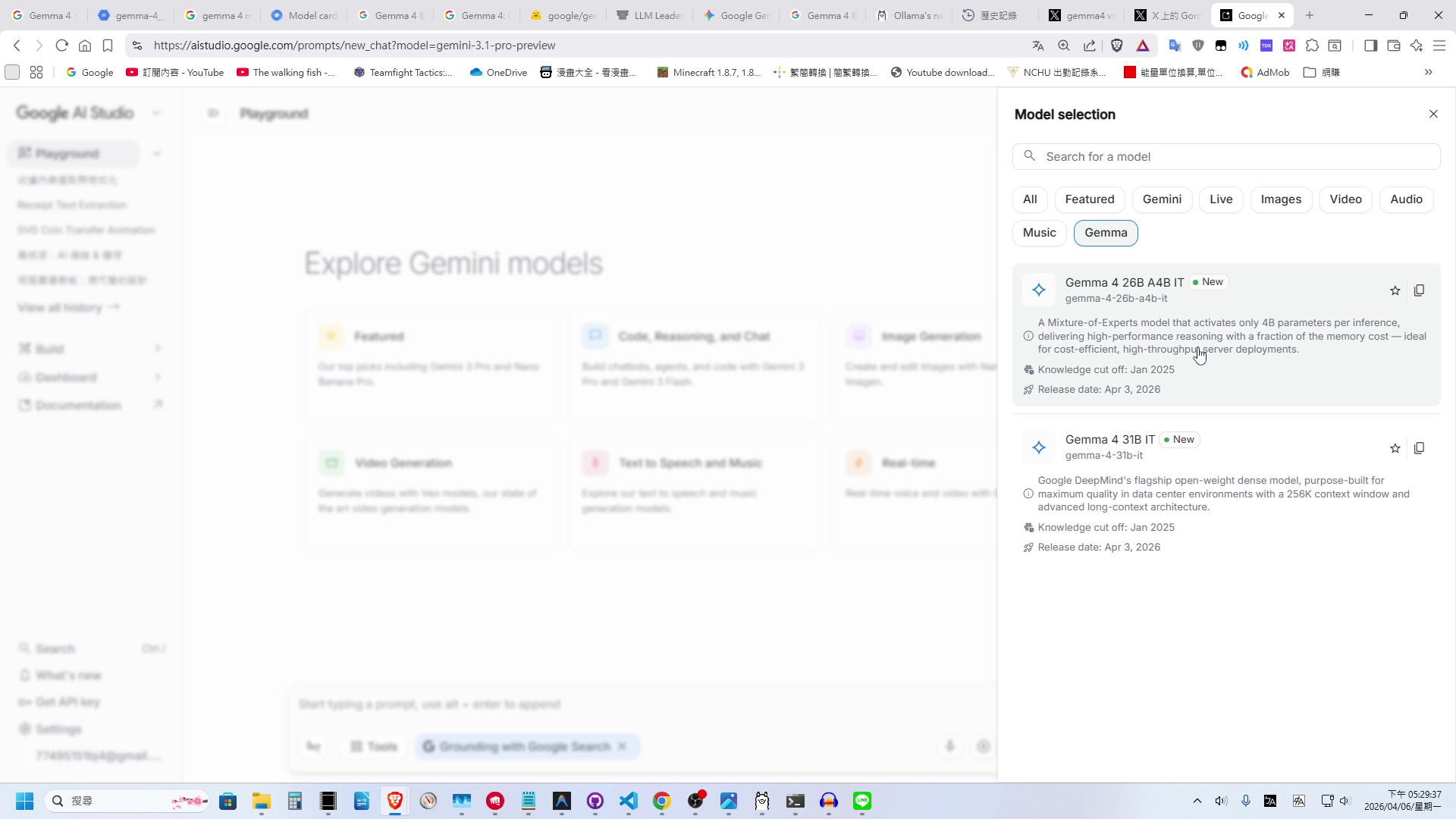This screenshot has height=819, width=1456.
Task: Open the Brave Shields lion icon
Action: pos(1117,45)
